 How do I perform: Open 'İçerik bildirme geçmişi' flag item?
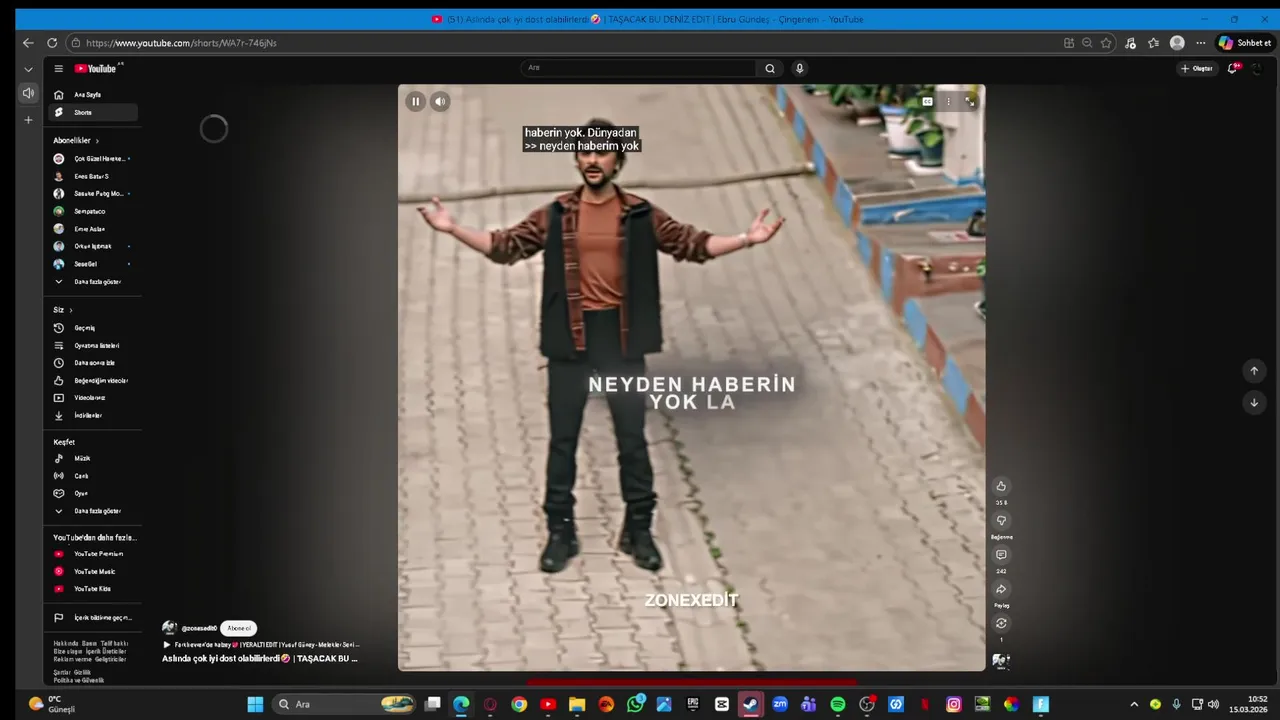[91, 618]
